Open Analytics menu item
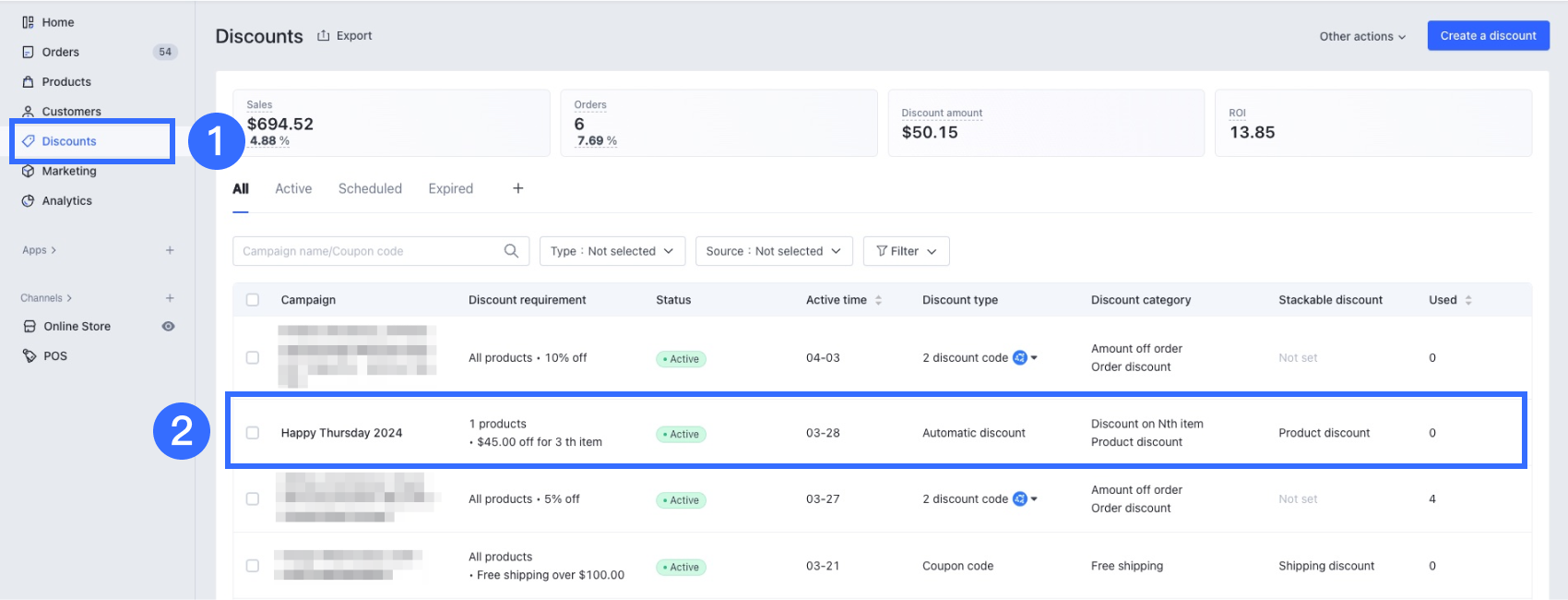 click(x=67, y=200)
